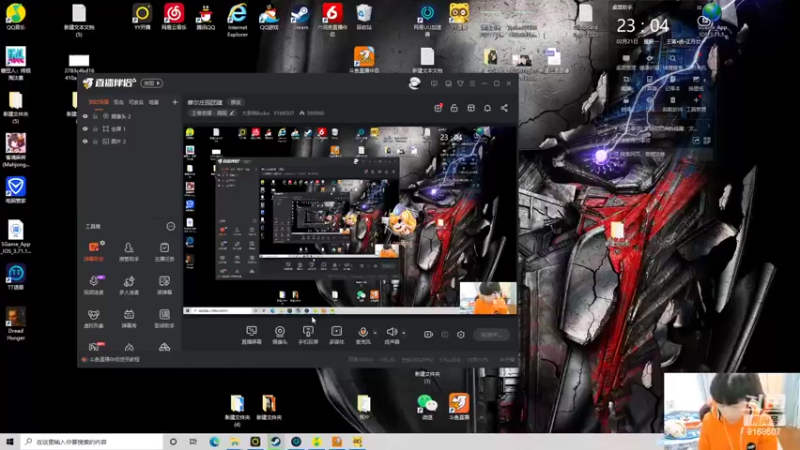Open the hamburger menu in title bar
The image size is (800, 450).
click(472, 83)
